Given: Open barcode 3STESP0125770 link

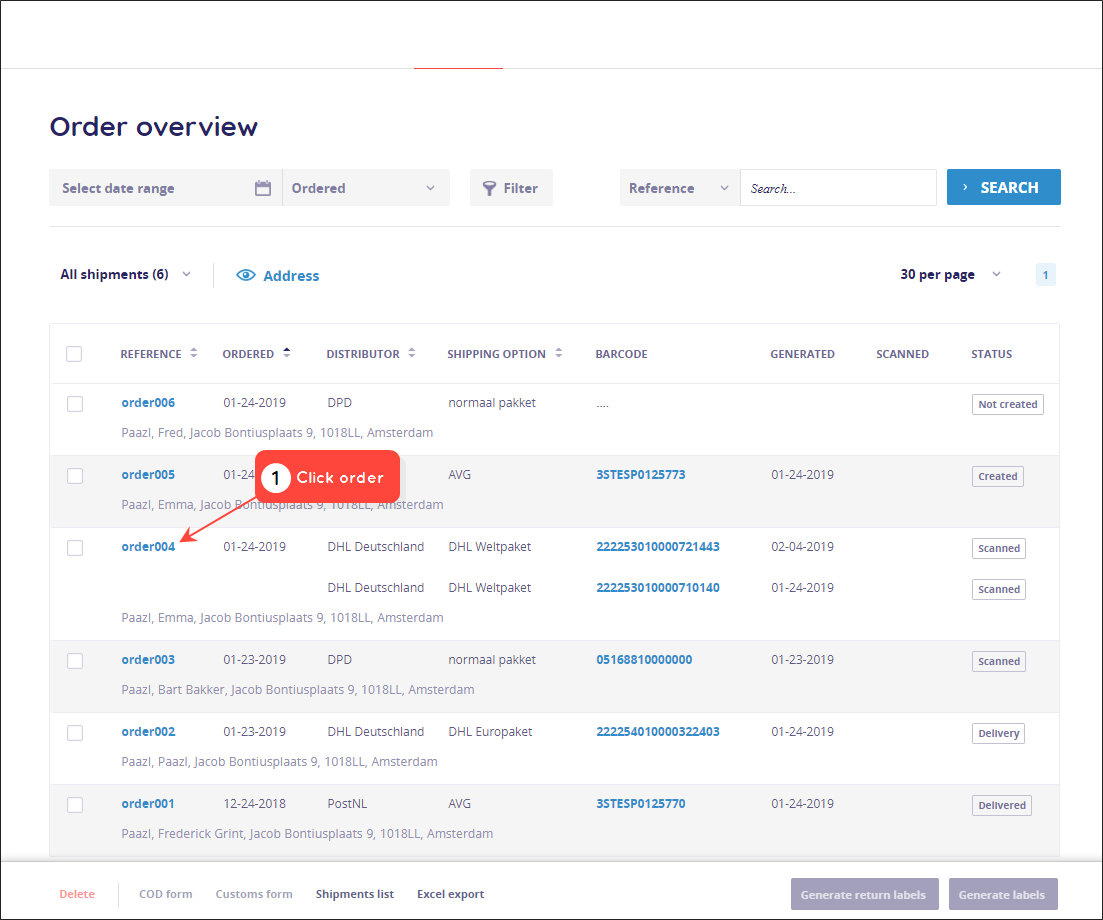Looking at the screenshot, I should coord(641,803).
